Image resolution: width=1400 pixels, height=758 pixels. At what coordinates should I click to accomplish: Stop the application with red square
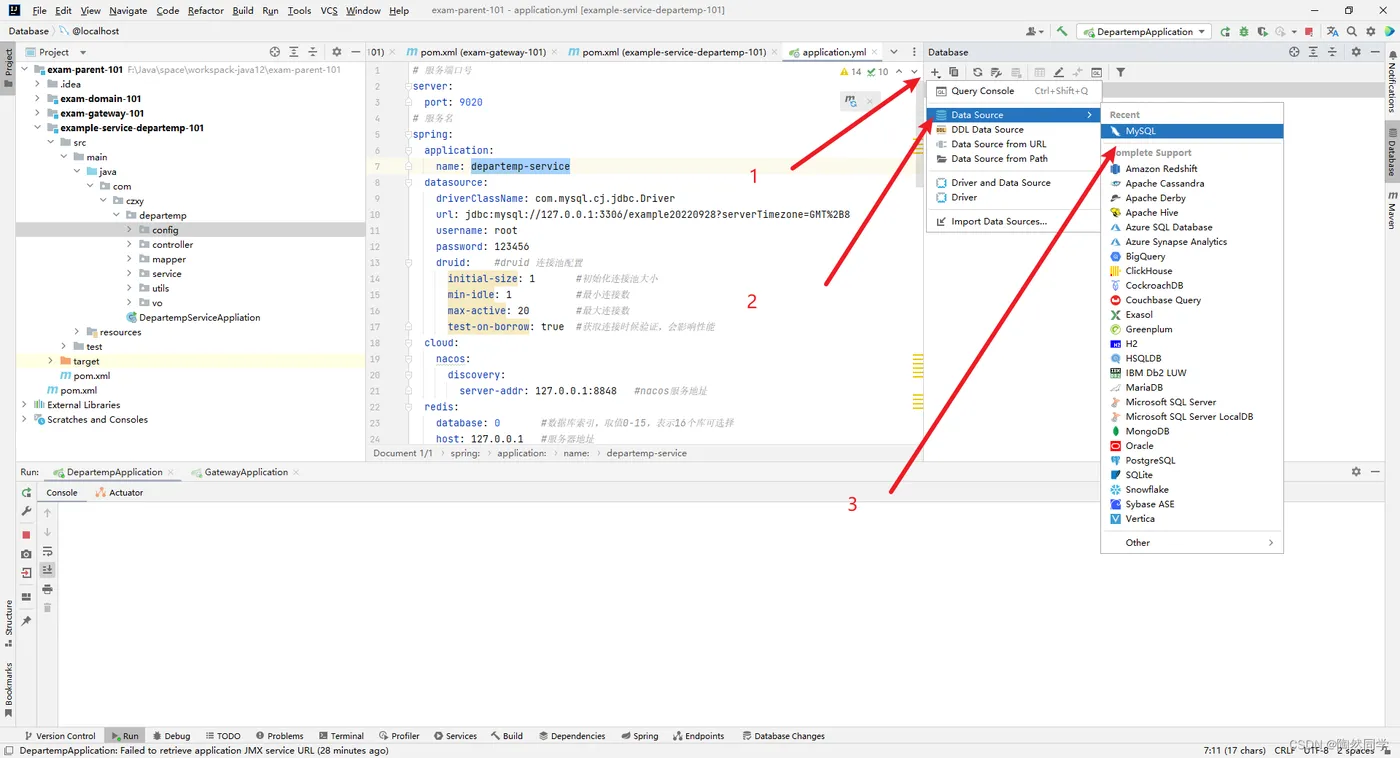[x=1308, y=32]
